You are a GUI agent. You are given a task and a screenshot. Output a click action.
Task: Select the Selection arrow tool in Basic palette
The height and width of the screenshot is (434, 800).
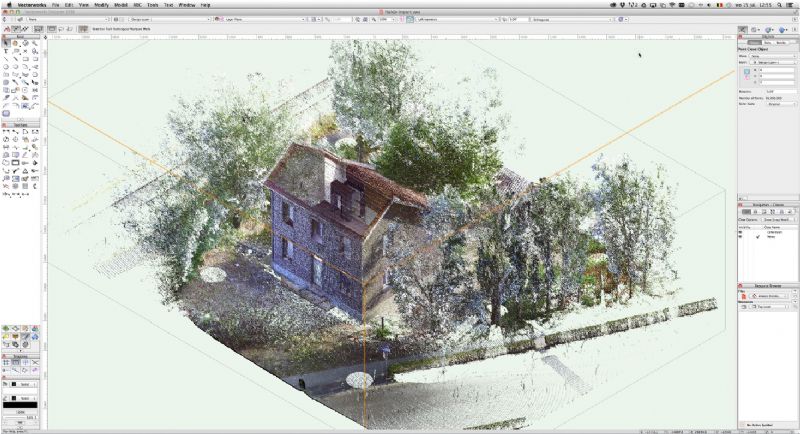[x=5, y=43]
